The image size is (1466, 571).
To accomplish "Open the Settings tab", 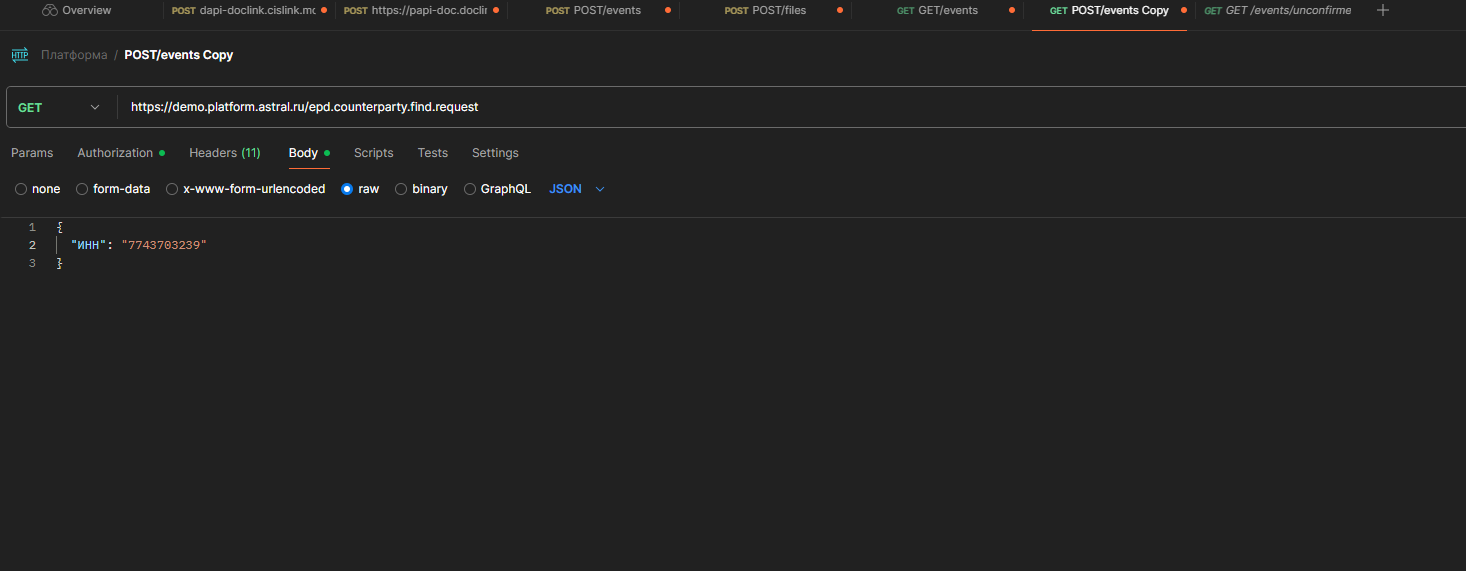I will [495, 153].
